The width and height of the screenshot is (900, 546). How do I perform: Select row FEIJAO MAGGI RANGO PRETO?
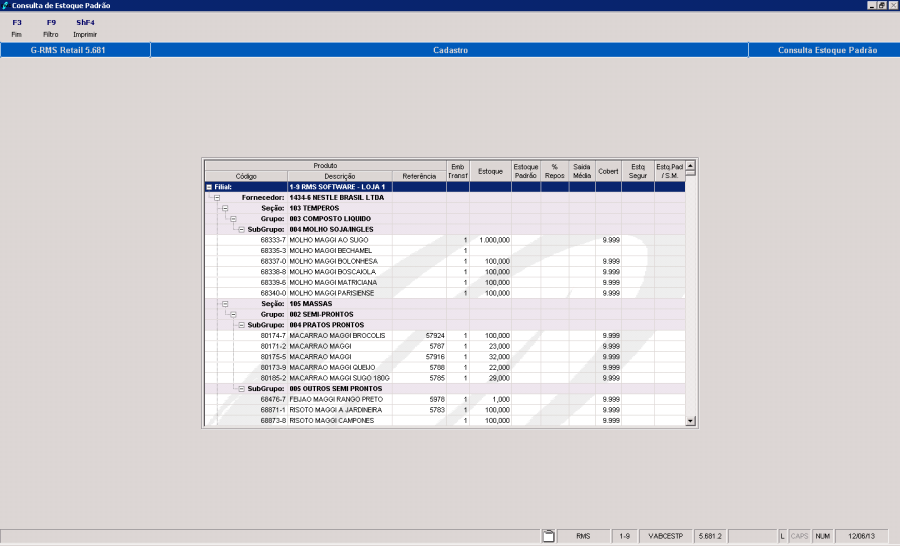pos(445,400)
